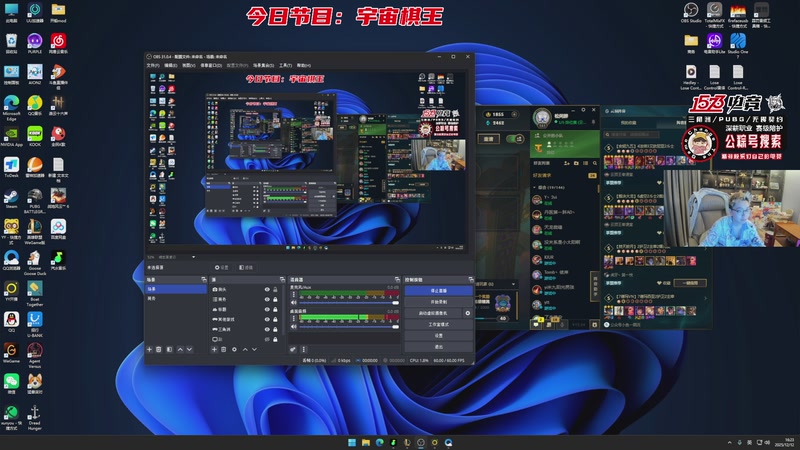Move scene down using the Scenes dock arrow
The image size is (800, 450).
pyautogui.click(x=189, y=349)
